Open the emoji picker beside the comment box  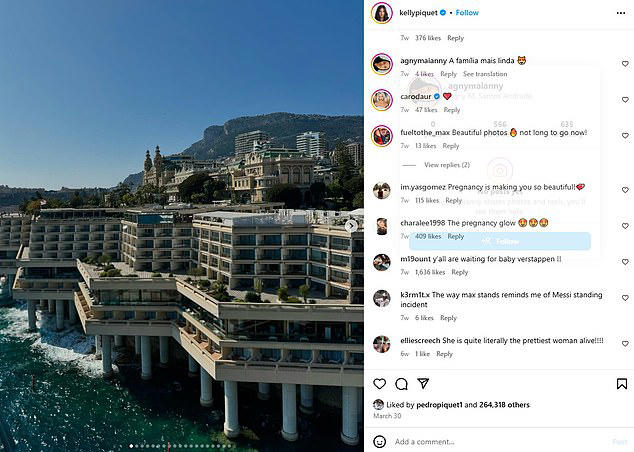pos(380,441)
